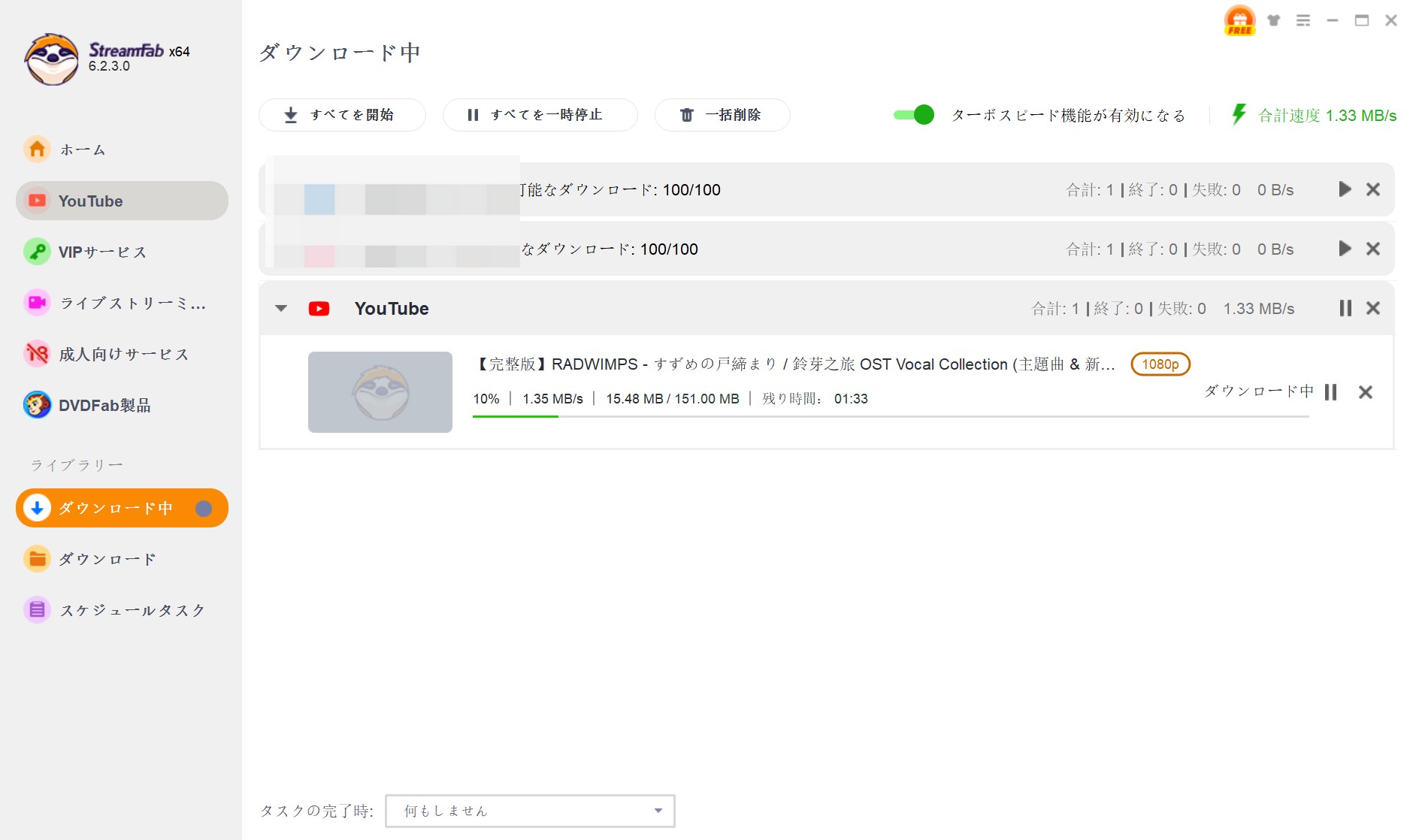Cancel the RADWIMPS video download
1413x840 pixels.
click(1366, 392)
